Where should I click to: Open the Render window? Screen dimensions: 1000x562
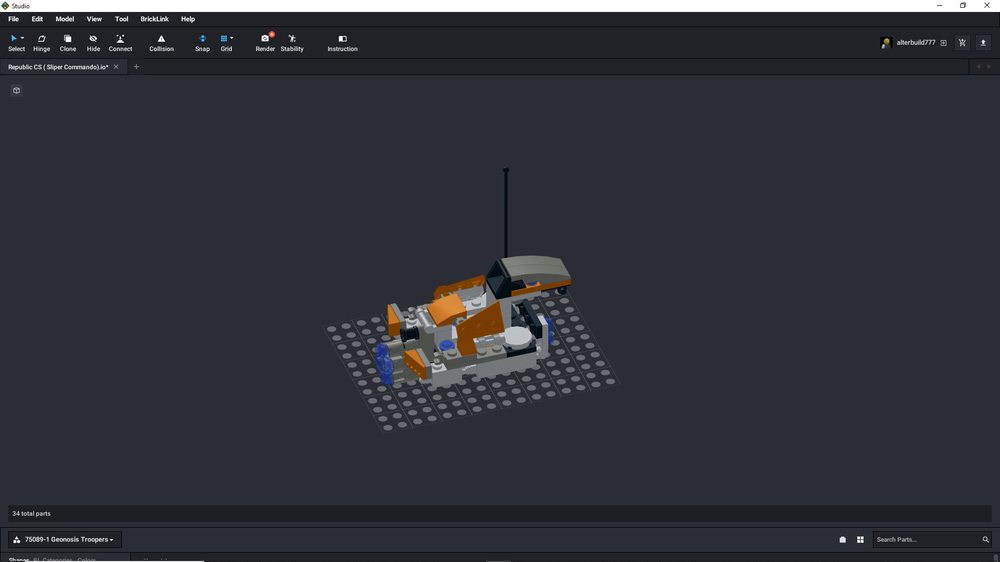(265, 43)
